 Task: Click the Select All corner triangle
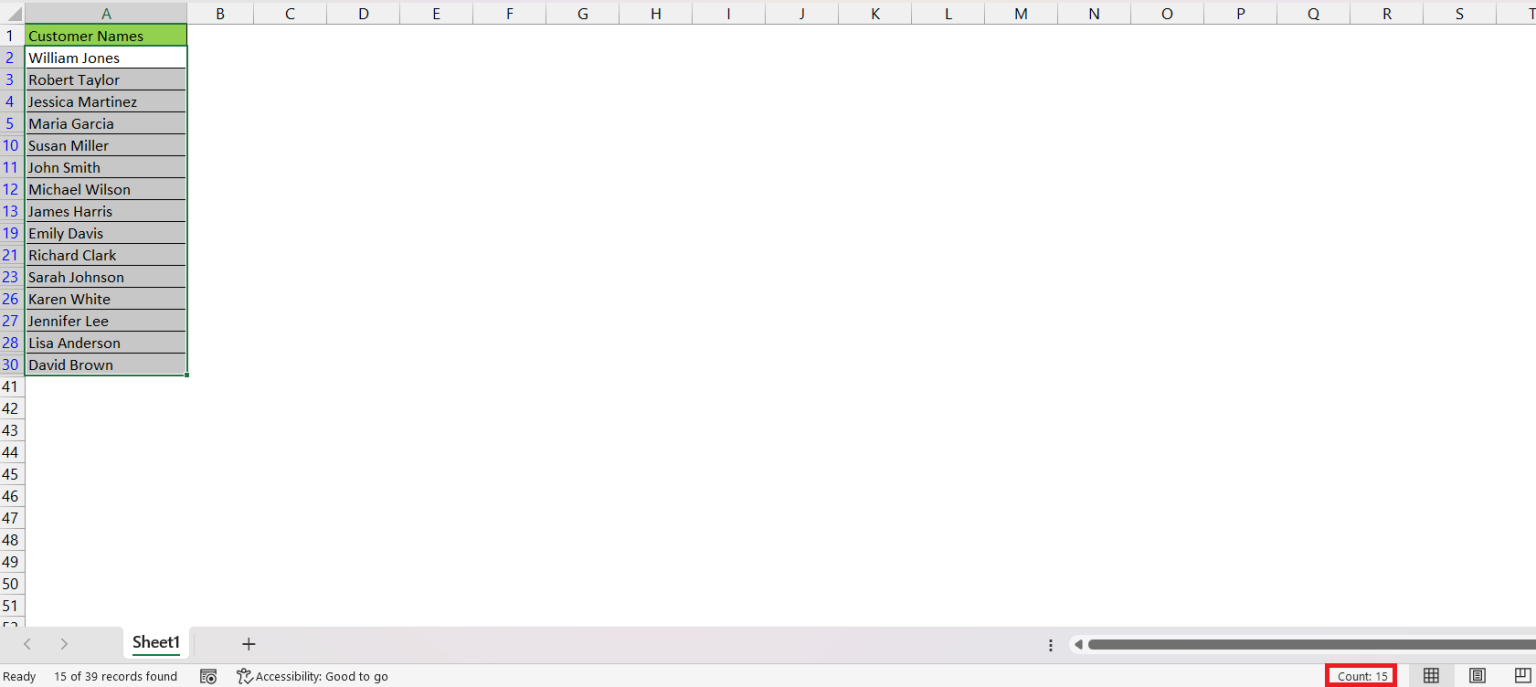pos(13,14)
